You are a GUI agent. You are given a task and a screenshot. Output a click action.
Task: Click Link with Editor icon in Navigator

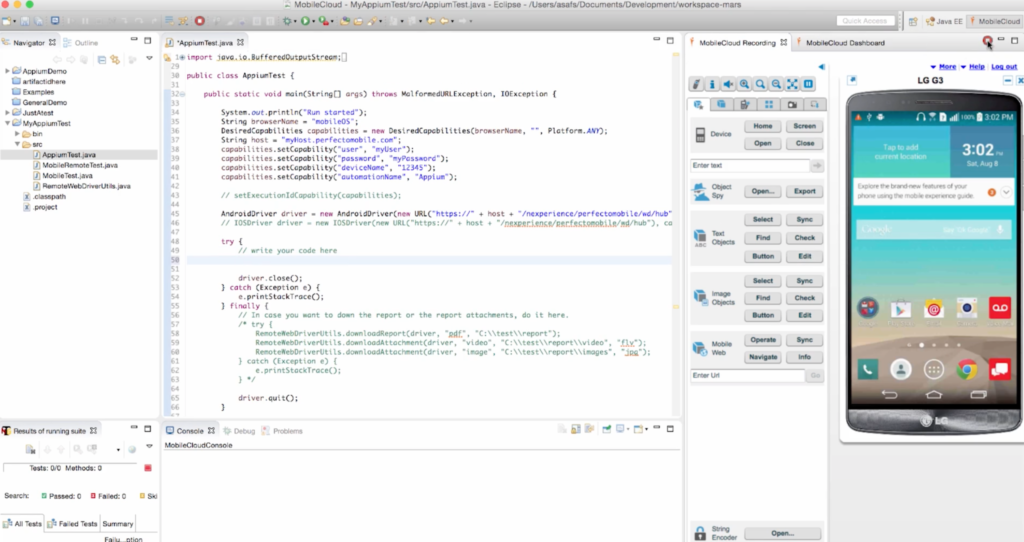click(x=115, y=59)
